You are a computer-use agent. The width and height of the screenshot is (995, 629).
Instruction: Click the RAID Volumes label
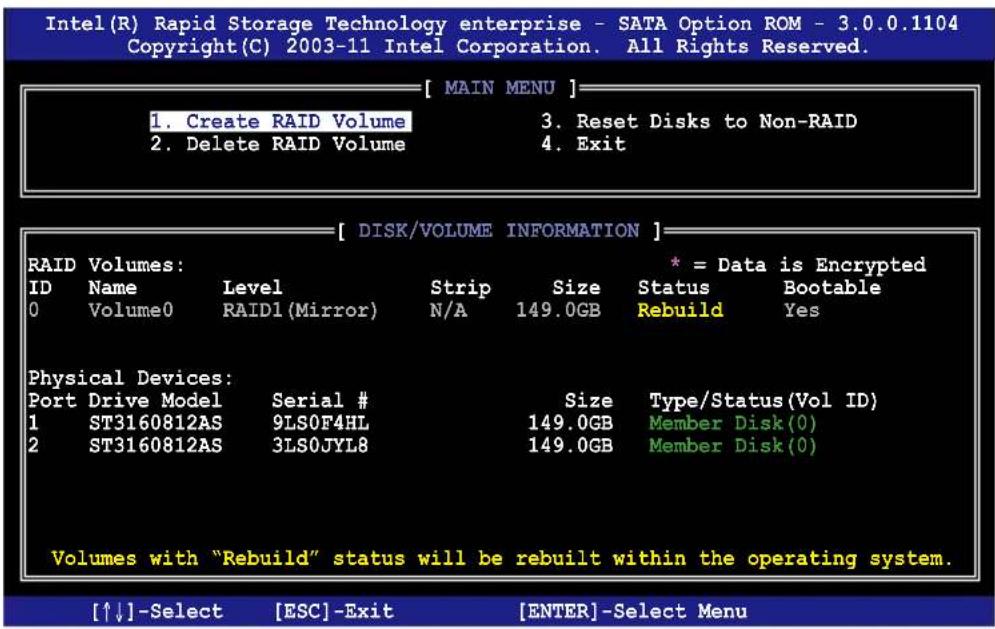click(106, 265)
